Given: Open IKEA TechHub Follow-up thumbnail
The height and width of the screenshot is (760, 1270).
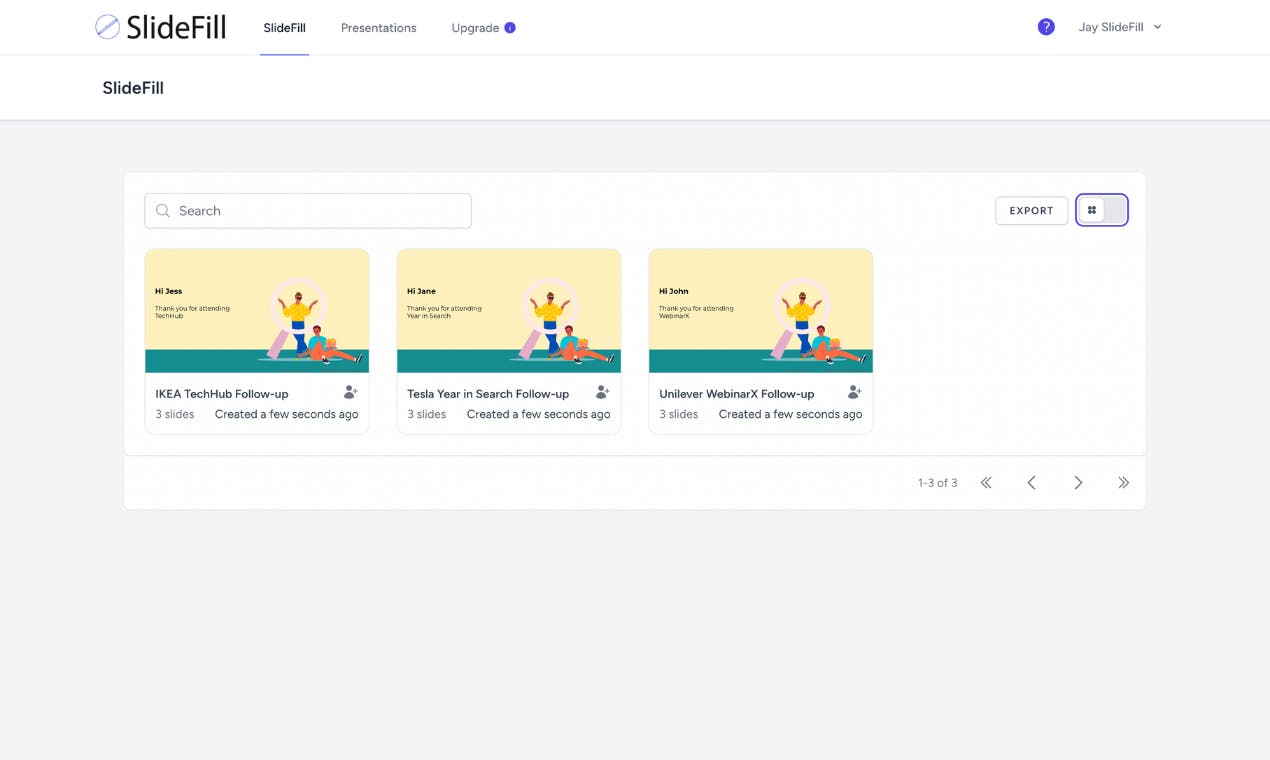Looking at the screenshot, I should 257,311.
